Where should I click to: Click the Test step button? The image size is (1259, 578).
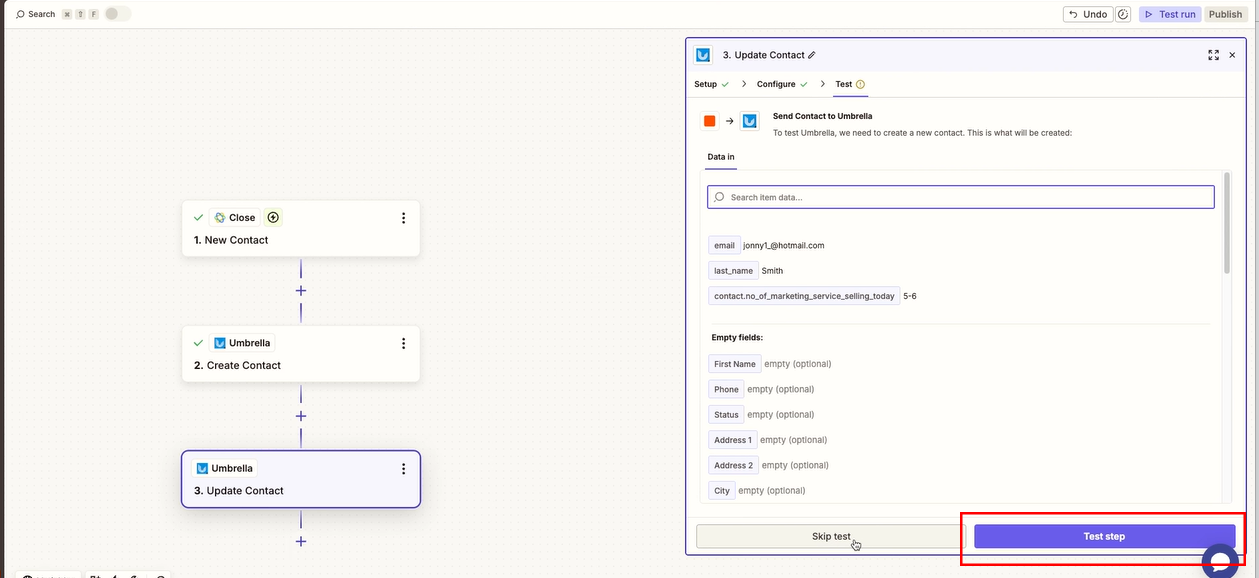pos(1104,537)
